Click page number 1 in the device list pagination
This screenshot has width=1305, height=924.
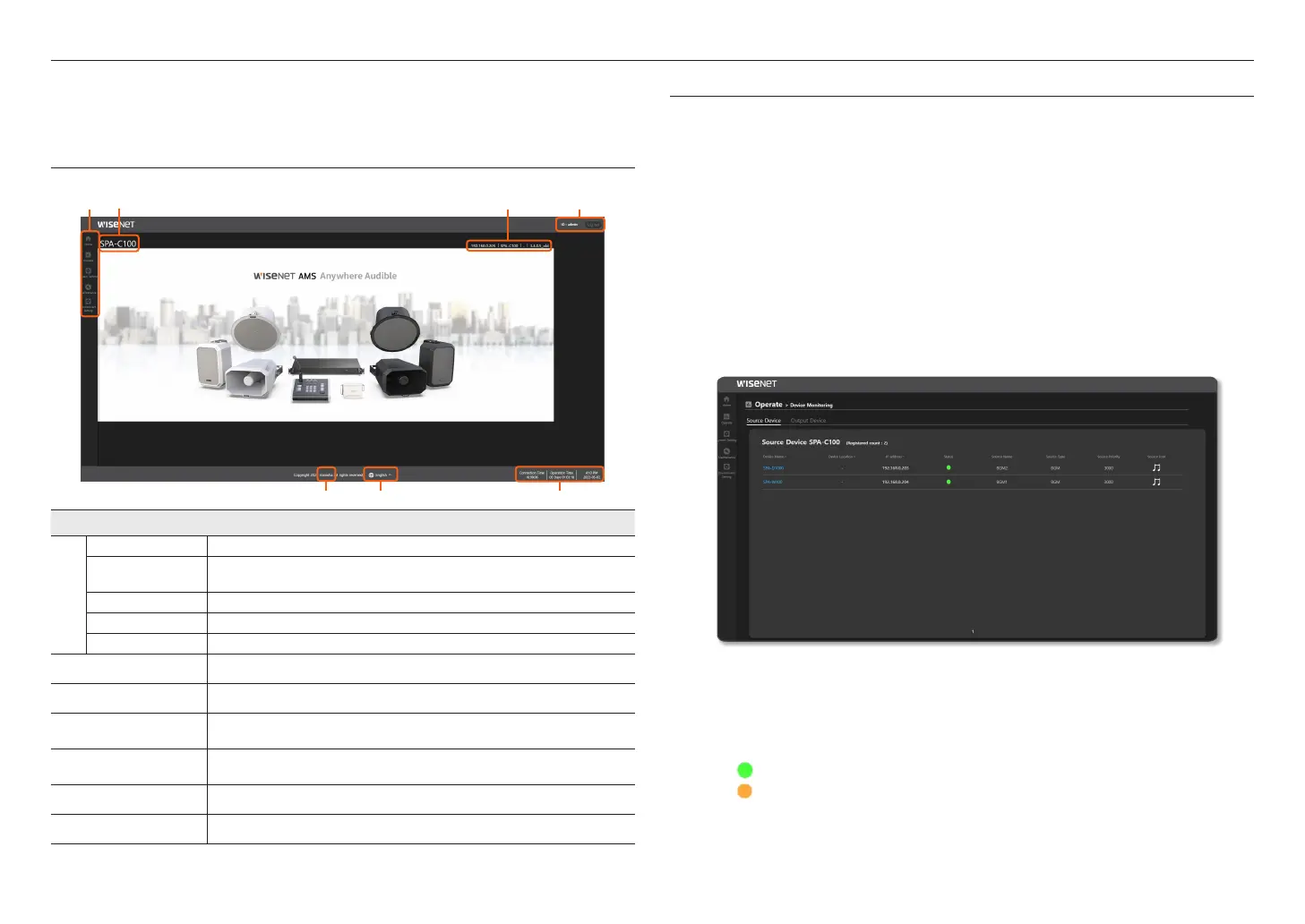973,632
